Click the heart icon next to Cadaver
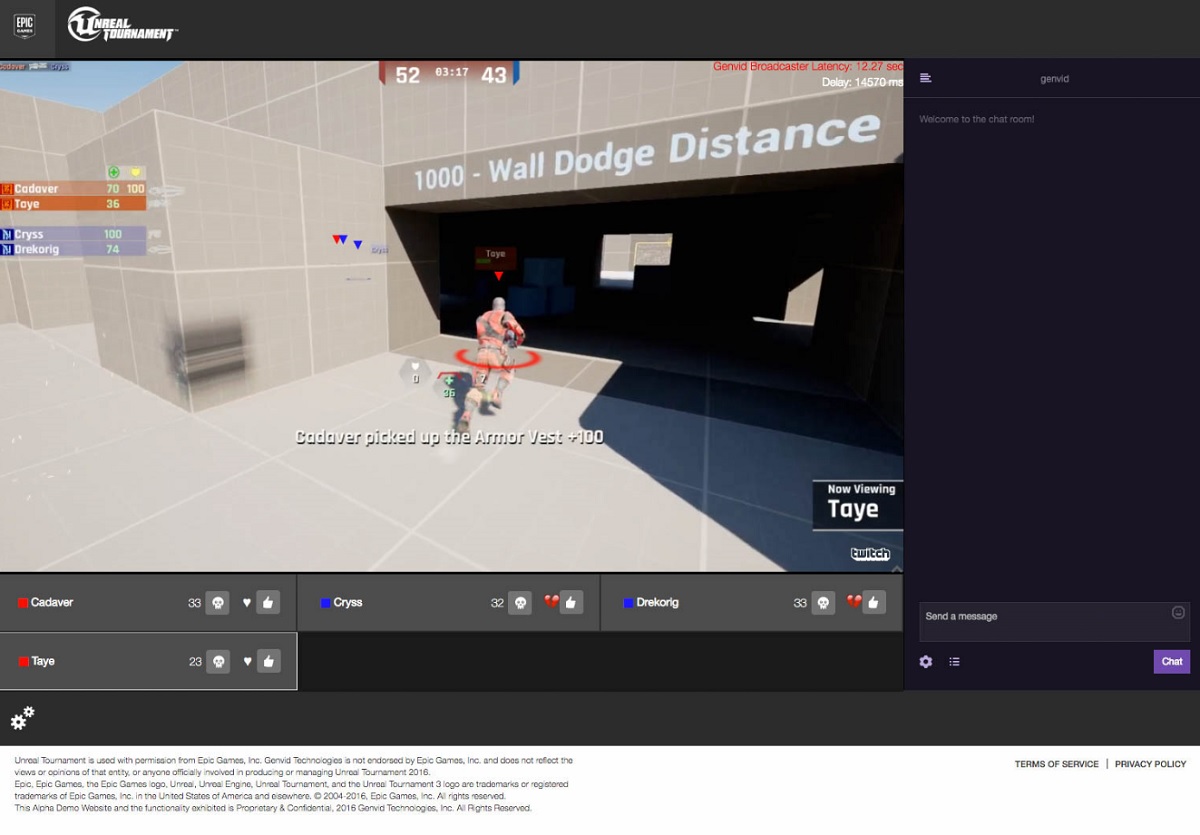 coord(247,603)
